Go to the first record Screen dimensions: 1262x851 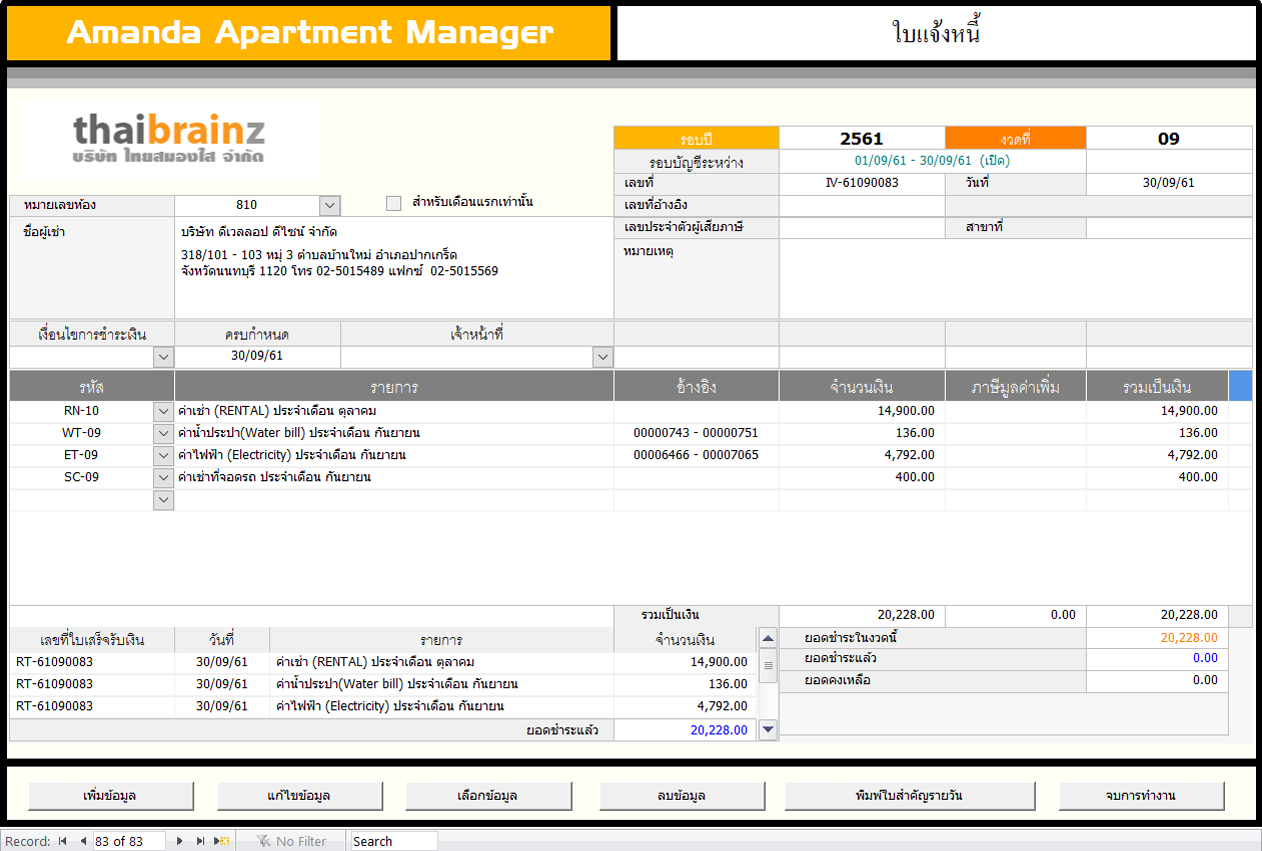(x=63, y=841)
